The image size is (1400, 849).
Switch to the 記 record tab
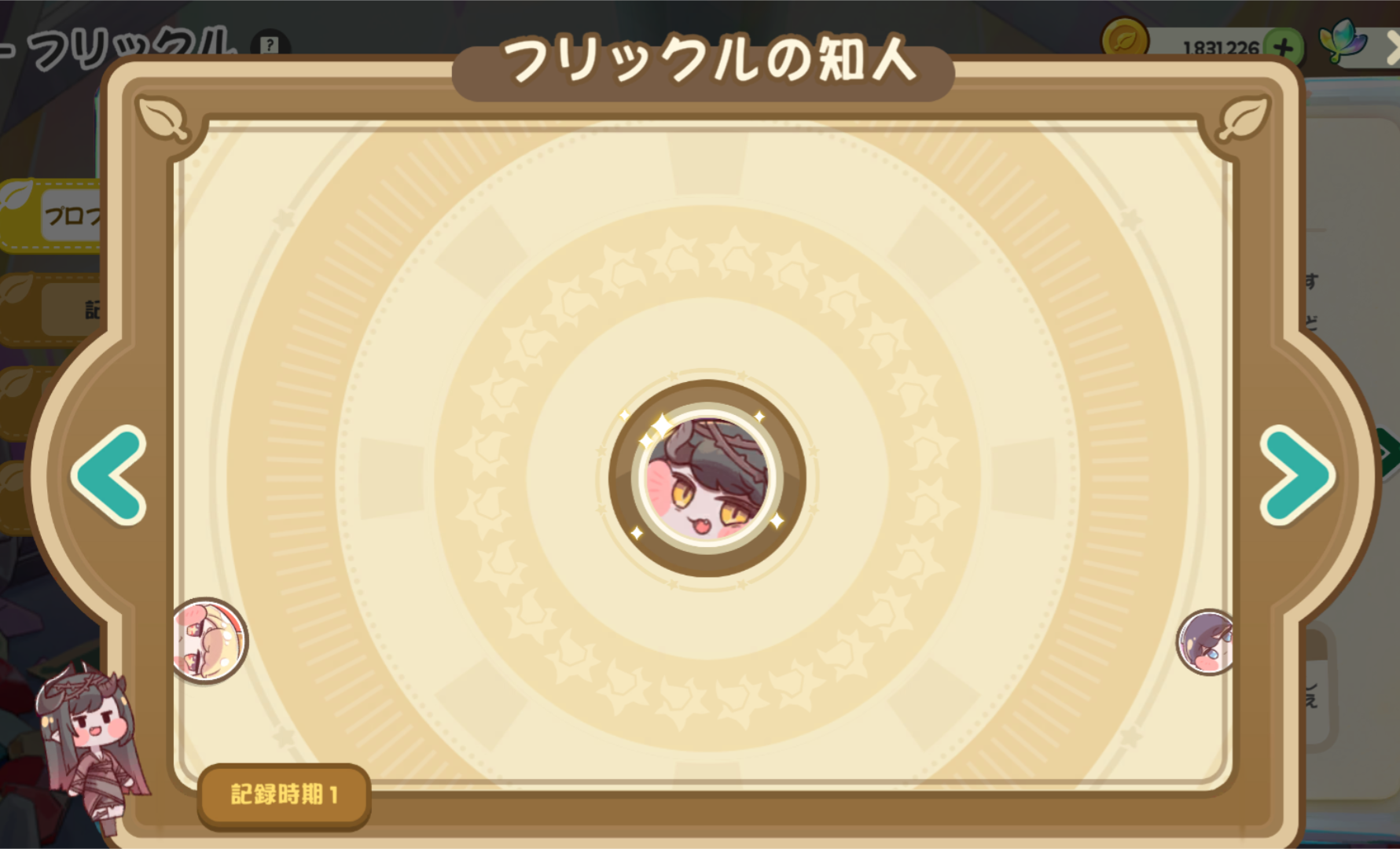[x=52, y=310]
